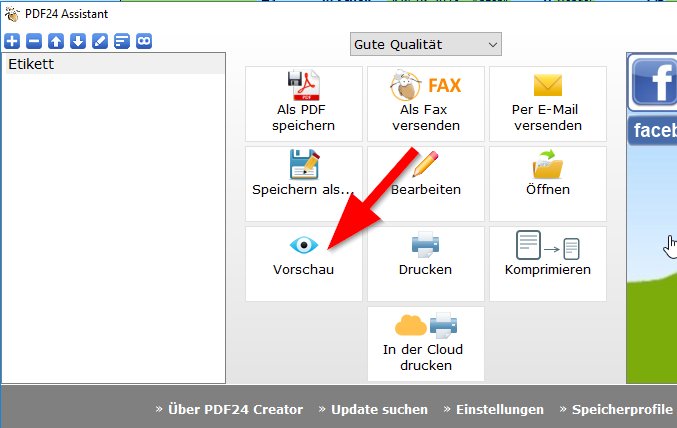The image size is (677, 428).
Task: Click the pencil rename toolbar icon
Action: point(100,41)
